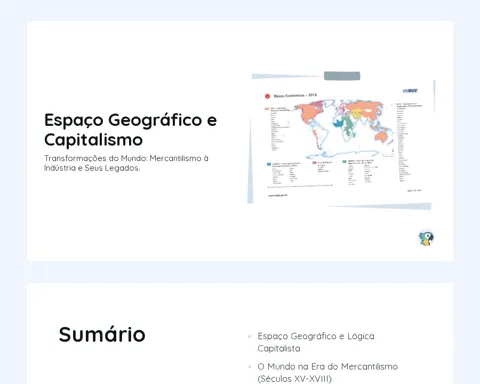Click the subtitle 'Transformações do Mundo' text
The width and height of the screenshot is (480, 384).
96,158
